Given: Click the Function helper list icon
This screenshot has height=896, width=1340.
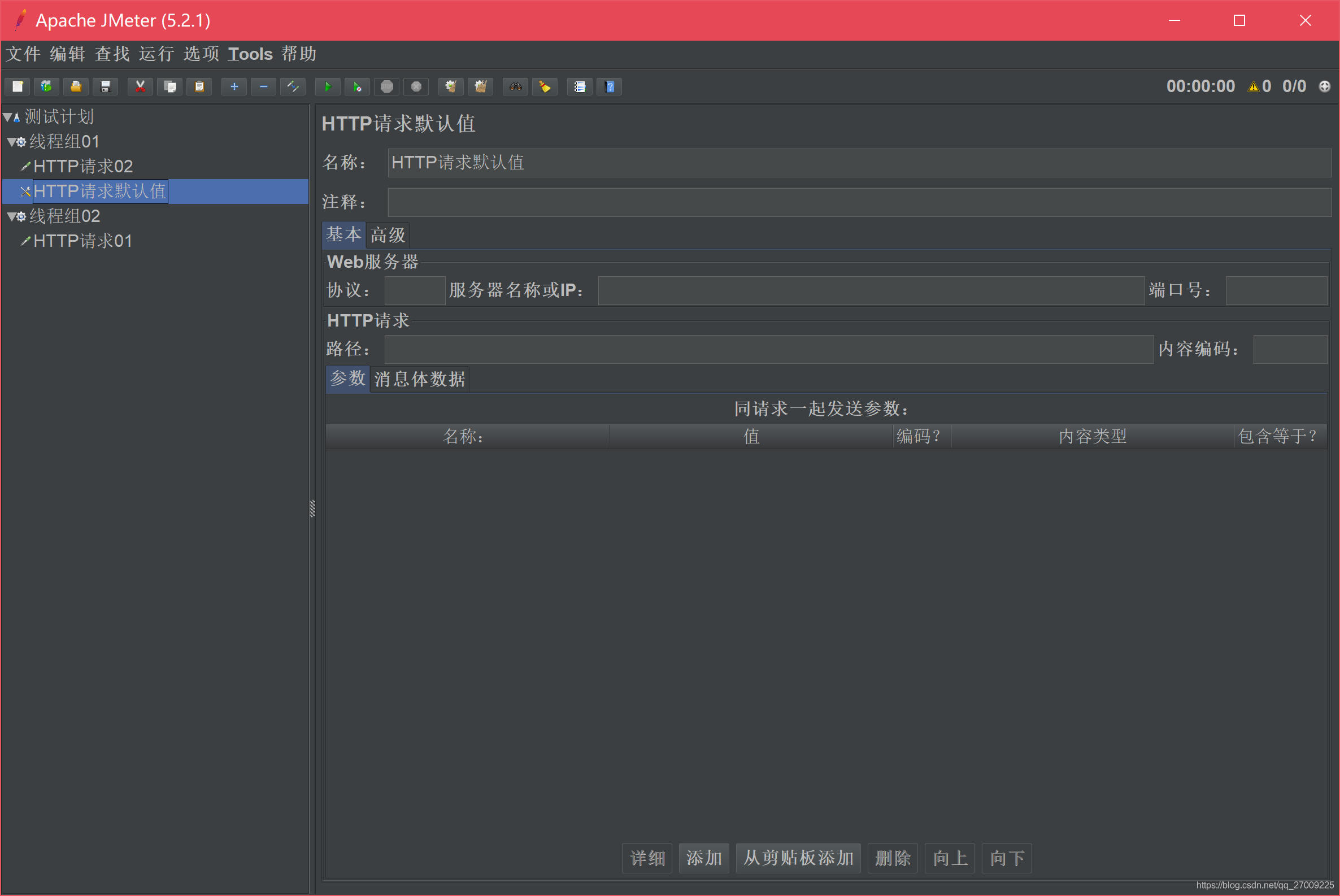Looking at the screenshot, I should tap(580, 87).
